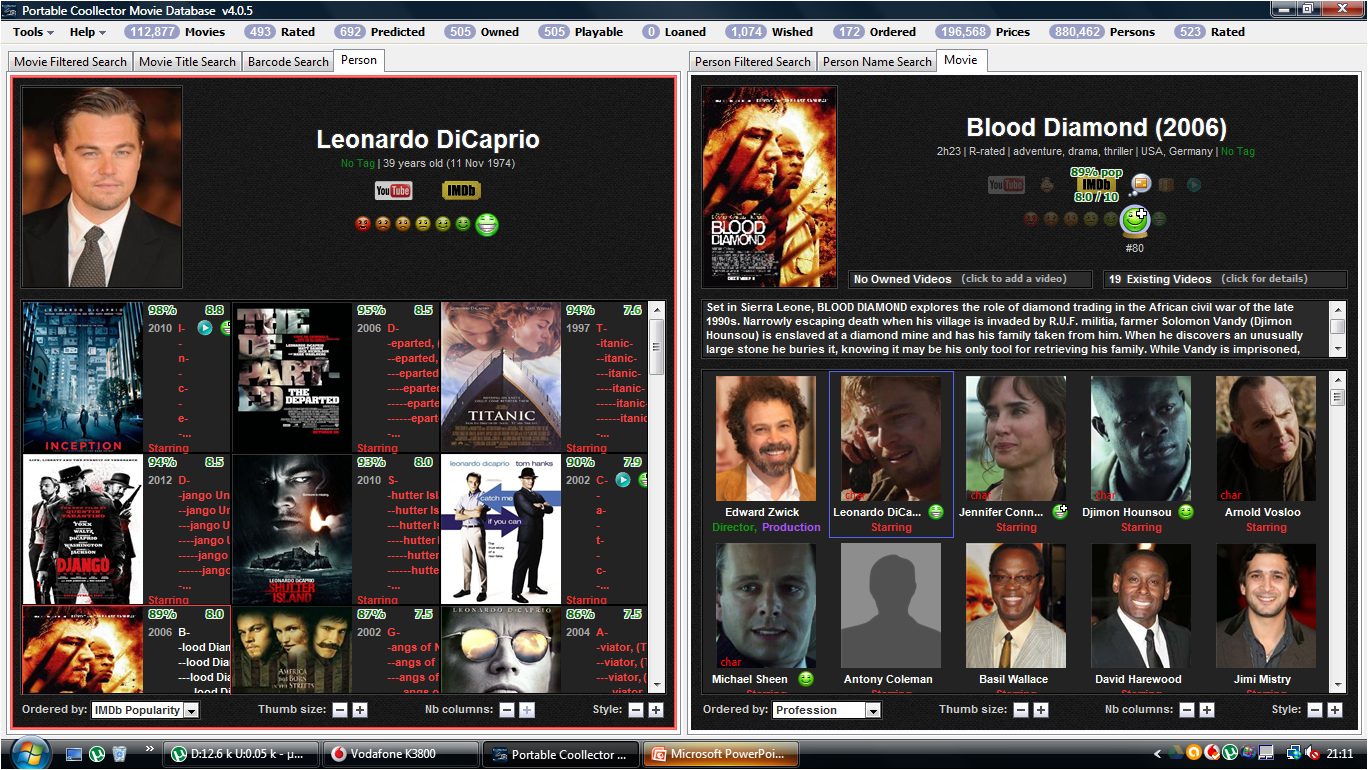Viewport: 1368px width, 770px height.
Task: Click the green smiley next to Leonardo DiCaprio cast
Action: (936, 512)
